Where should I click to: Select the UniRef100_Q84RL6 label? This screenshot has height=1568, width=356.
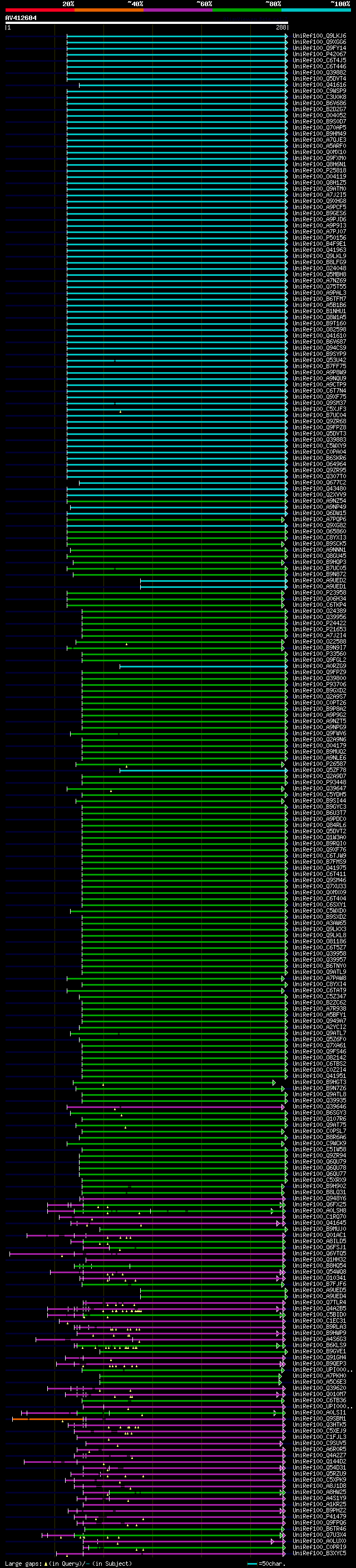point(319,825)
